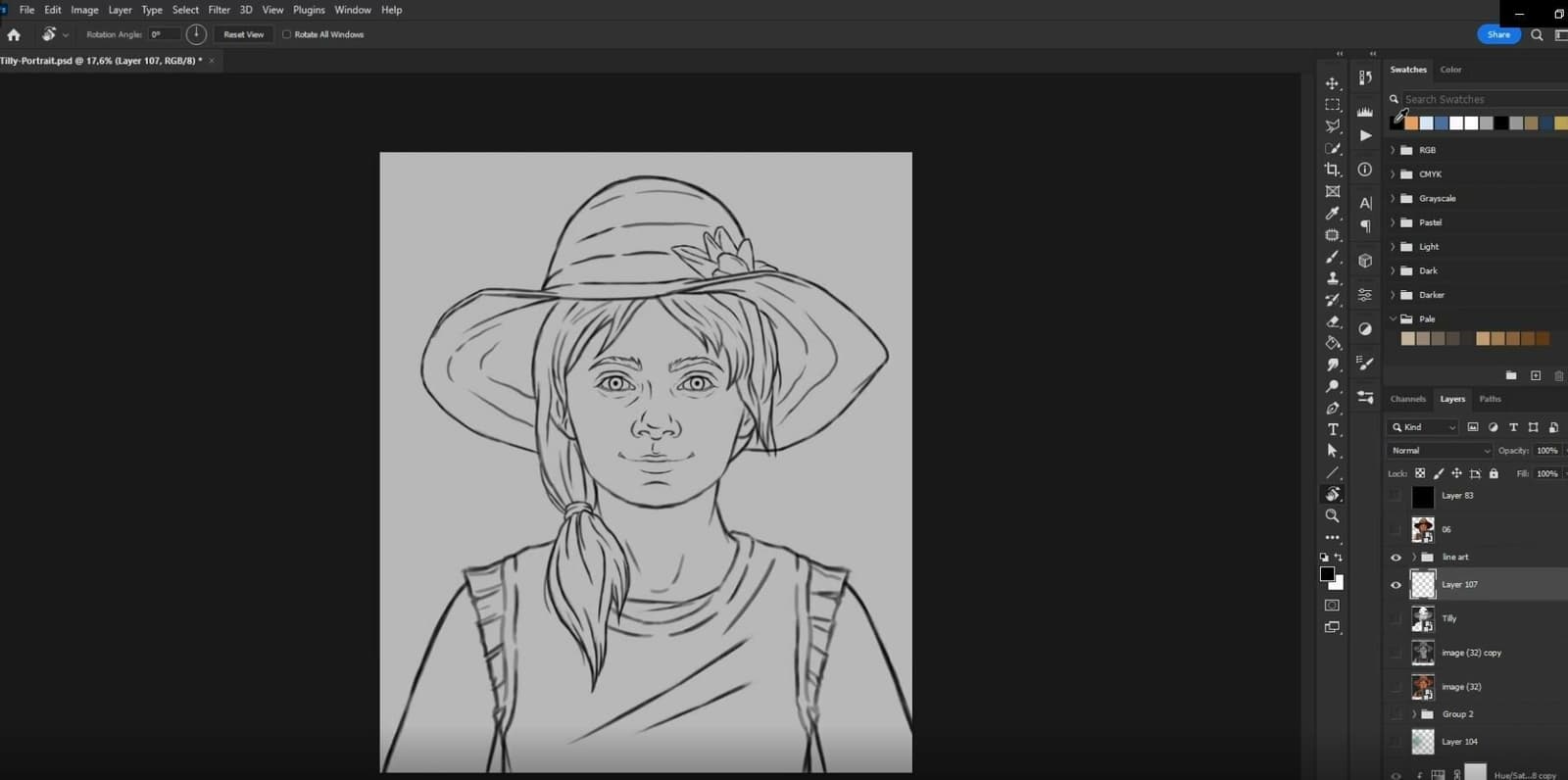Select the Pen tool
The image size is (1568, 780).
[x=1332, y=408]
